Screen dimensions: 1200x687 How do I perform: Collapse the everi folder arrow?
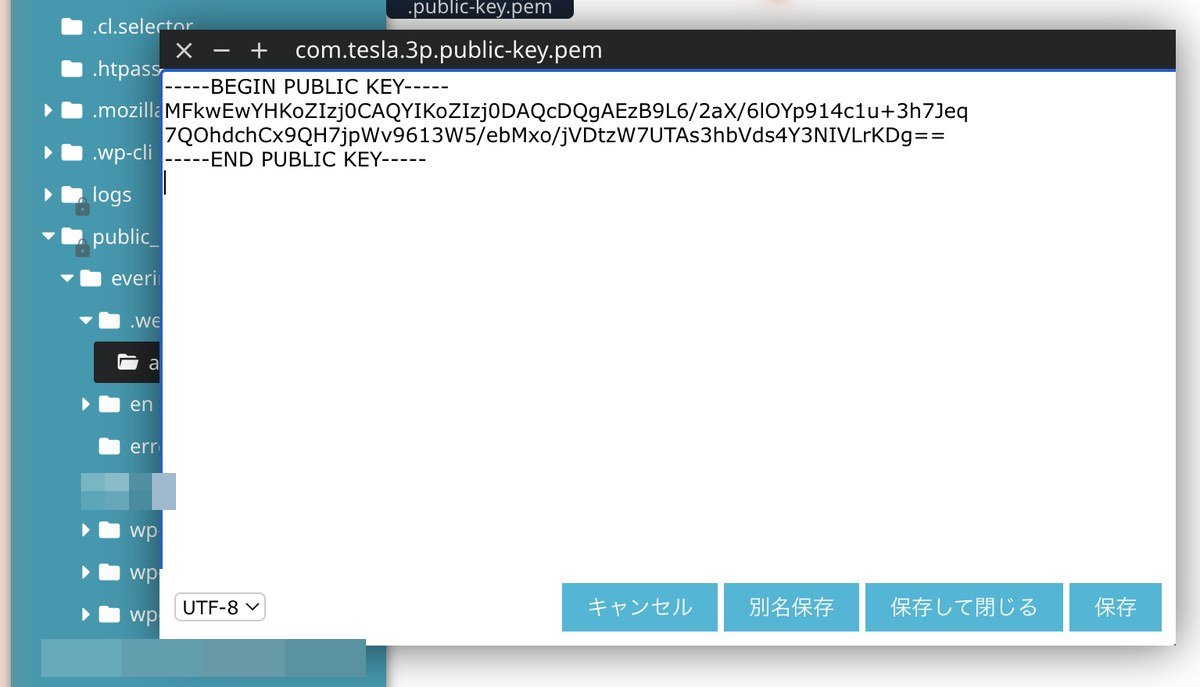point(67,279)
